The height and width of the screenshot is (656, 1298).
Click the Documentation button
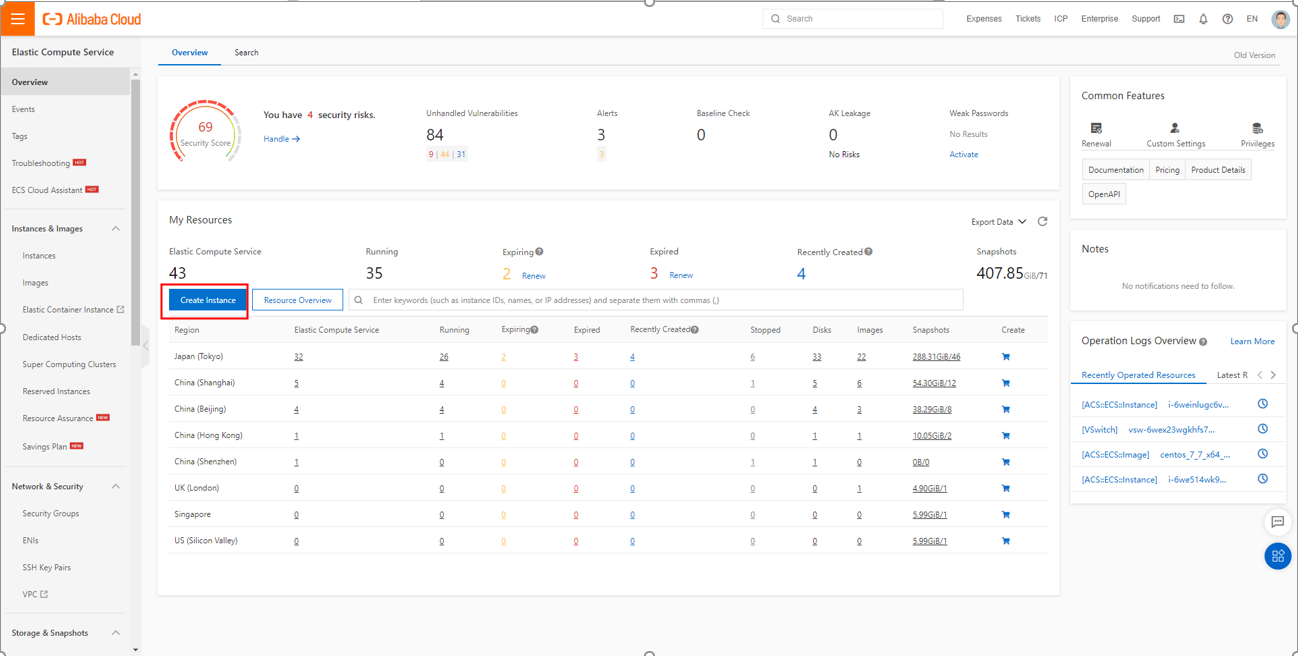(1116, 170)
